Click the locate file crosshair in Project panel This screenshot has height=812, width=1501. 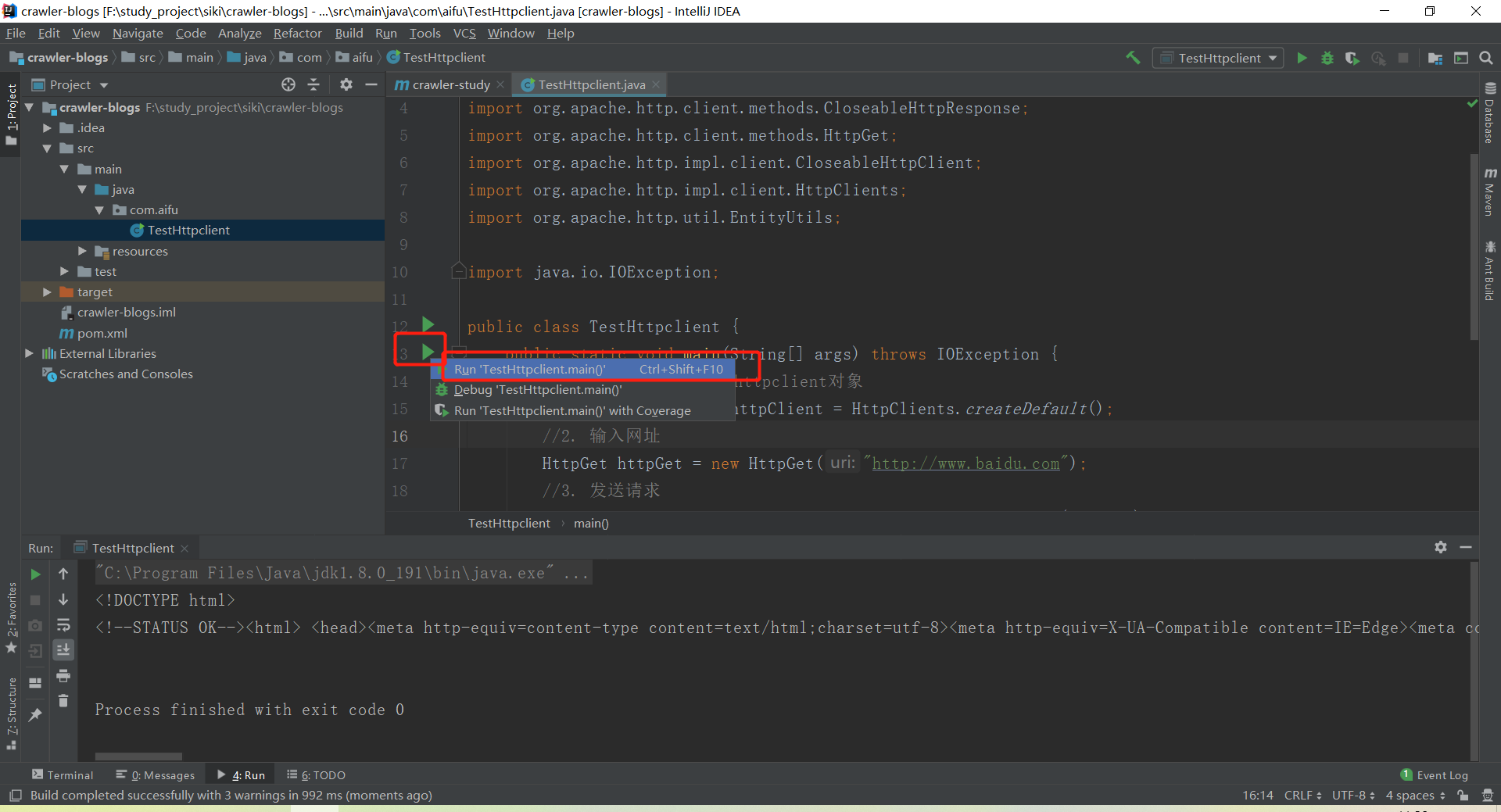pos(288,84)
